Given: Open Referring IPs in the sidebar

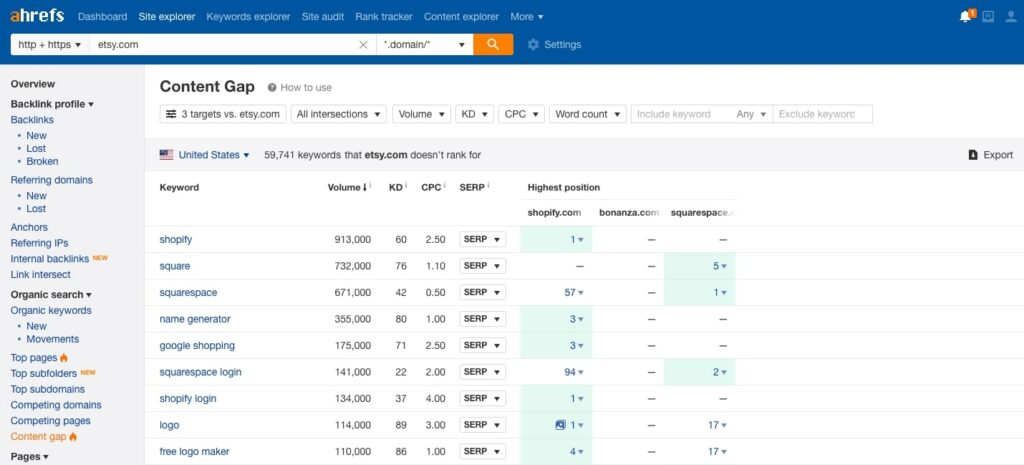Looking at the screenshot, I should (39, 243).
